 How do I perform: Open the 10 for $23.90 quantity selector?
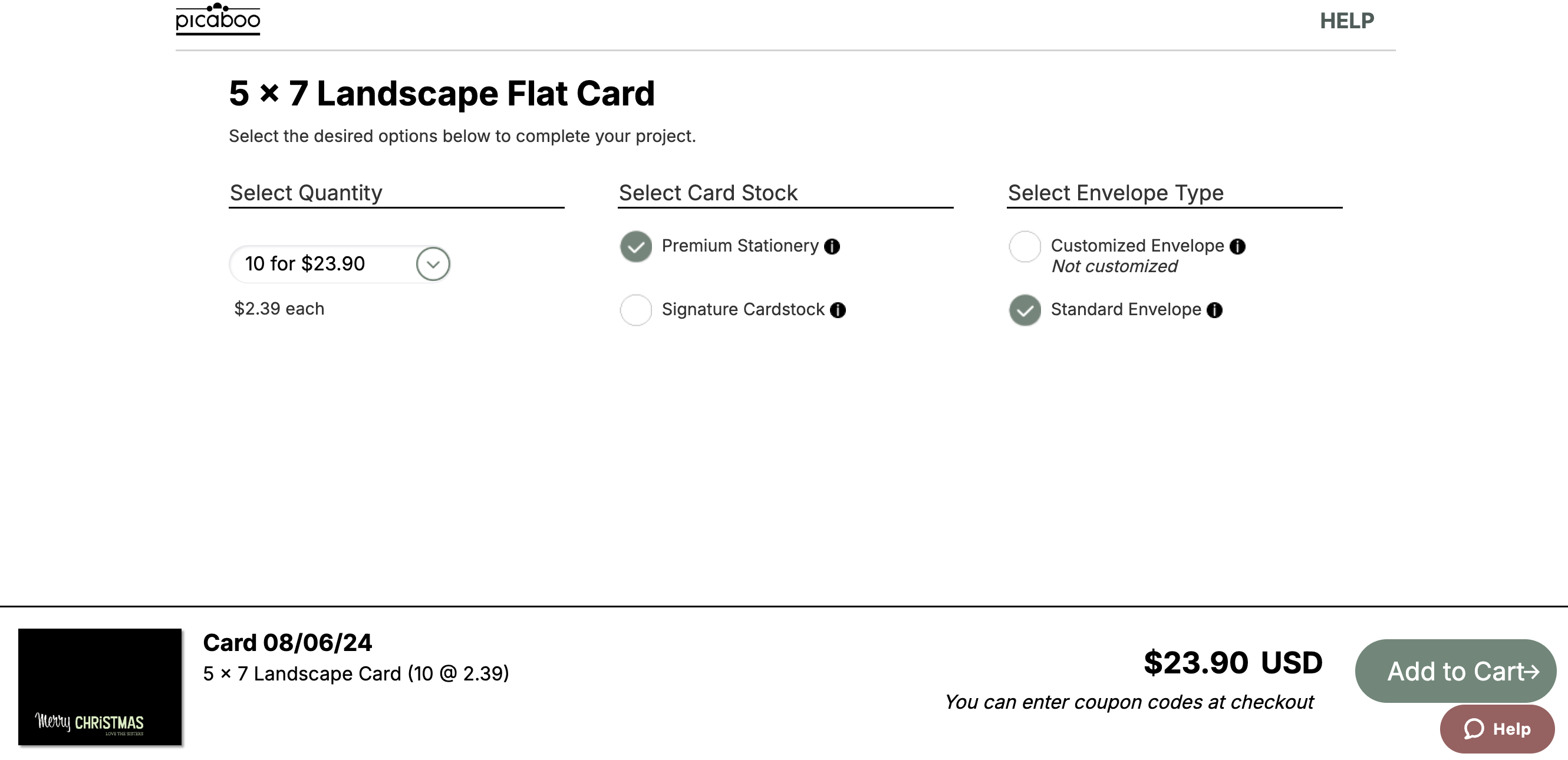340,264
